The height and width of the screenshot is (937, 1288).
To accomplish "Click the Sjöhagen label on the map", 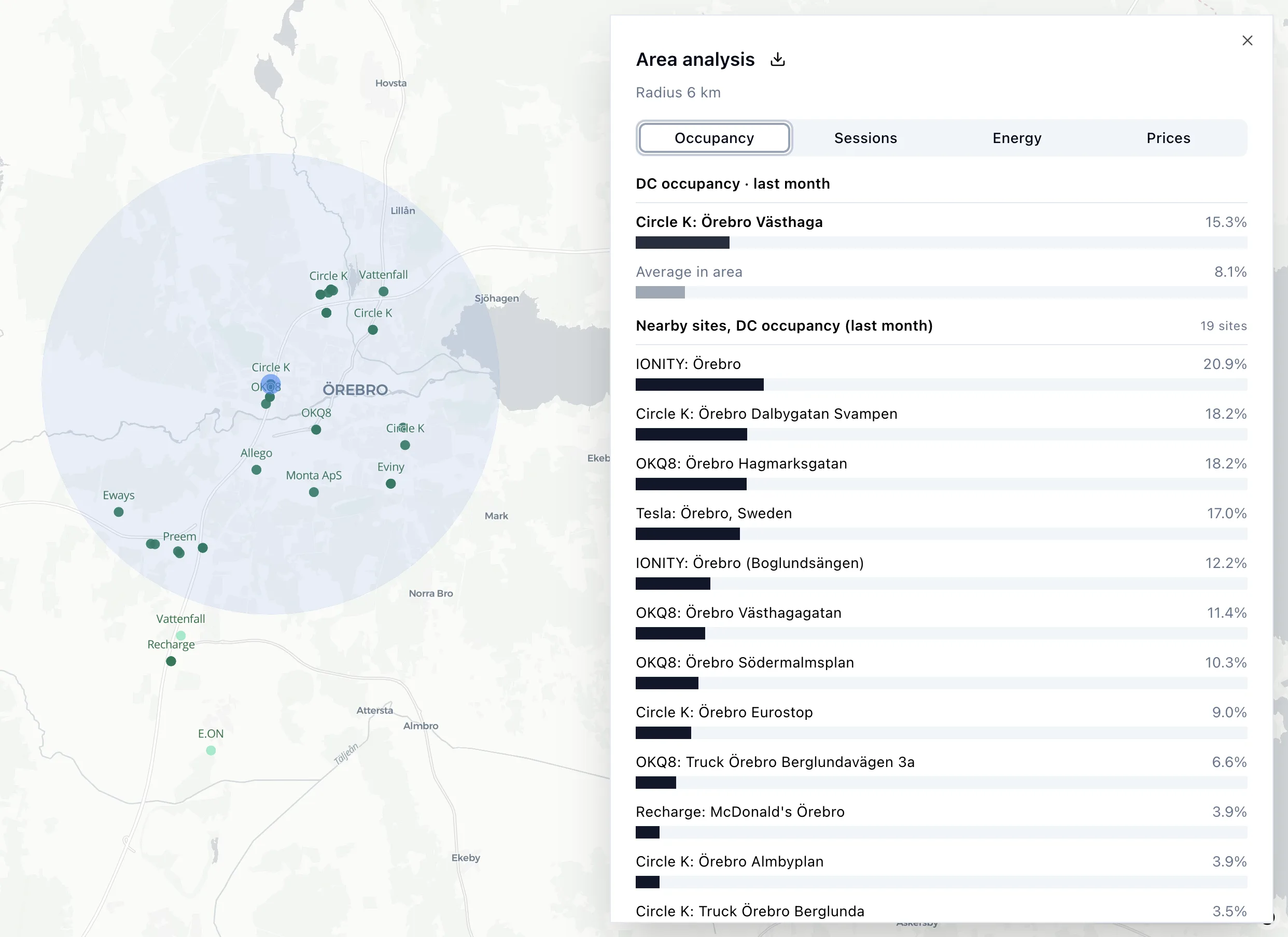I will pos(497,299).
